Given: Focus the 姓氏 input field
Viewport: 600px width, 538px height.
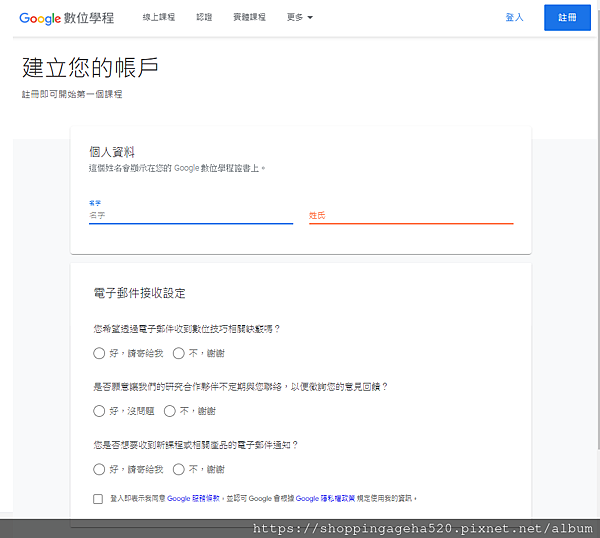Looking at the screenshot, I should (411, 215).
